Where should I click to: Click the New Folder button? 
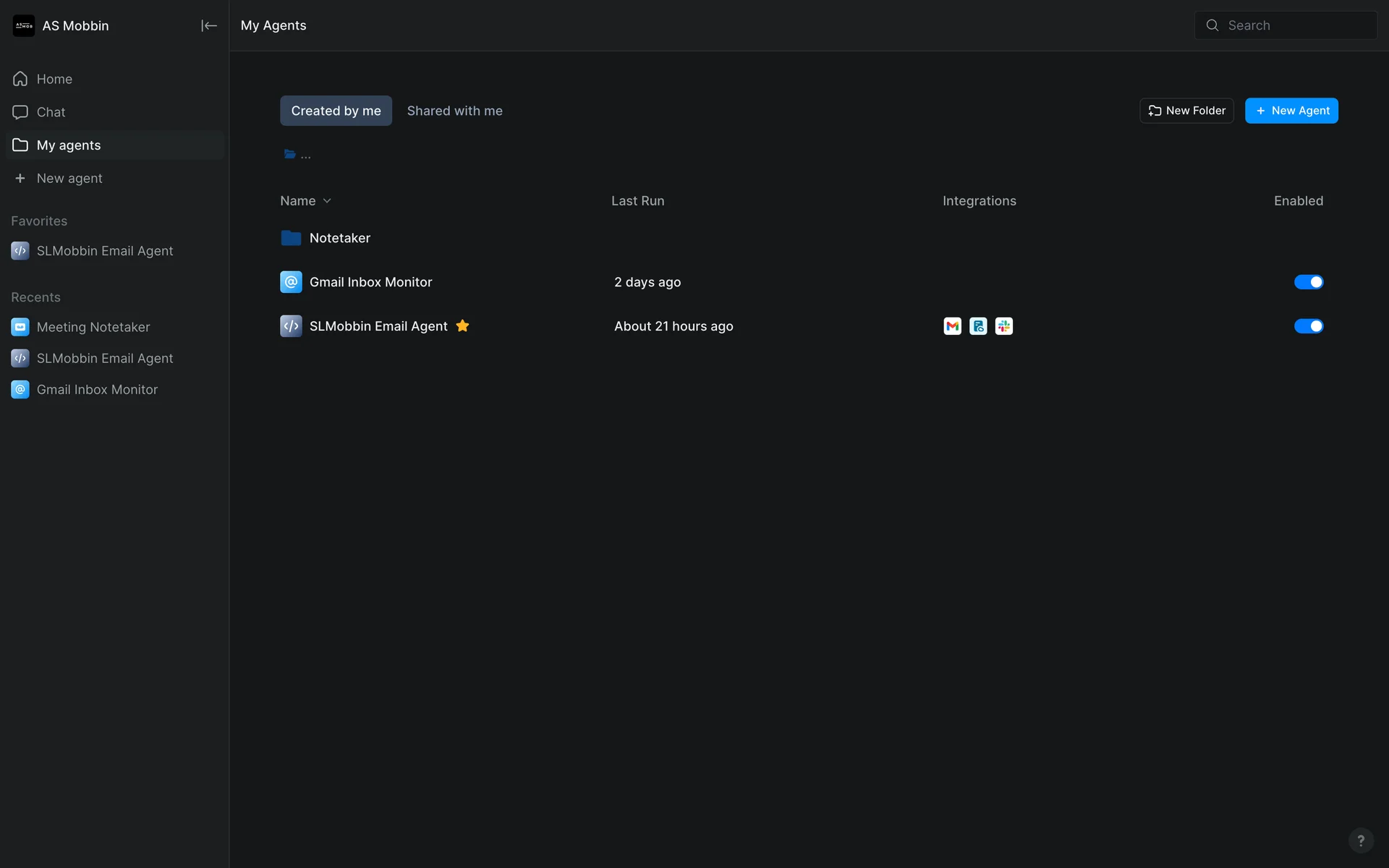click(x=1186, y=111)
